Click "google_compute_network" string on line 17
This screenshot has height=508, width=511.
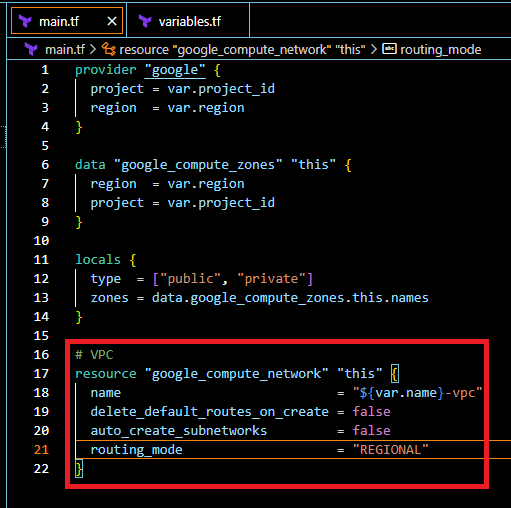coord(236,374)
